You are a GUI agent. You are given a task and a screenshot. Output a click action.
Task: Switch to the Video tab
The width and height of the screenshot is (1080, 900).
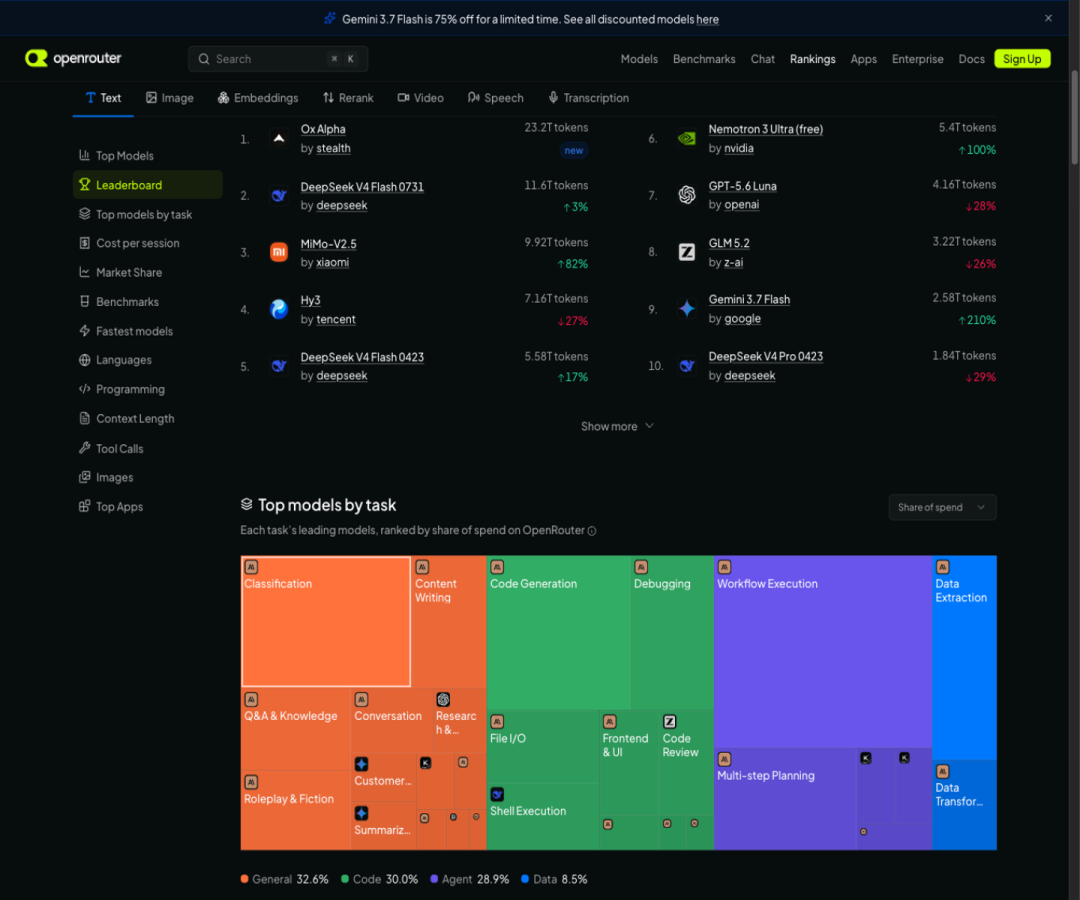point(420,98)
